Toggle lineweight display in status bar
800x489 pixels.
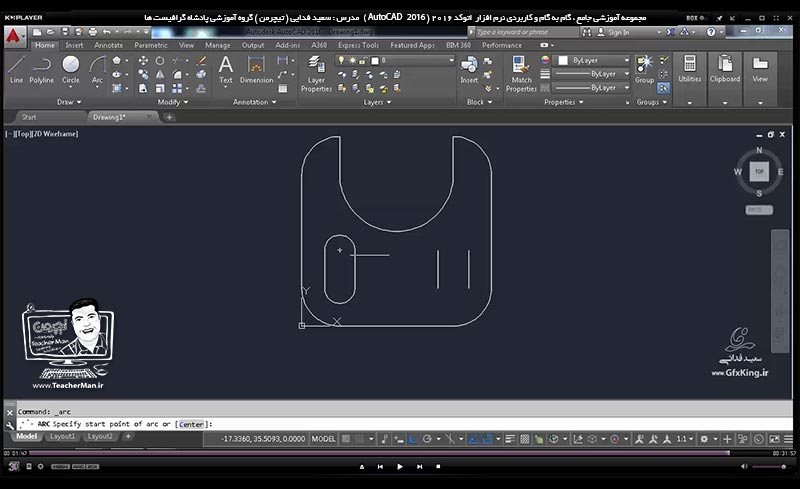[510, 439]
